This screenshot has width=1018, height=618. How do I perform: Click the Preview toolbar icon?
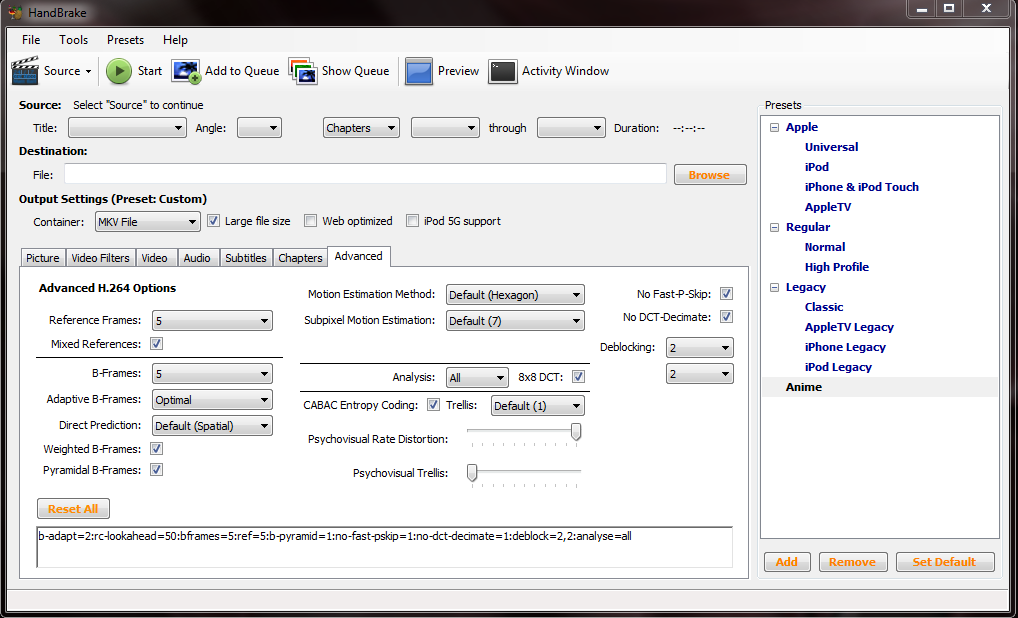[x=419, y=71]
